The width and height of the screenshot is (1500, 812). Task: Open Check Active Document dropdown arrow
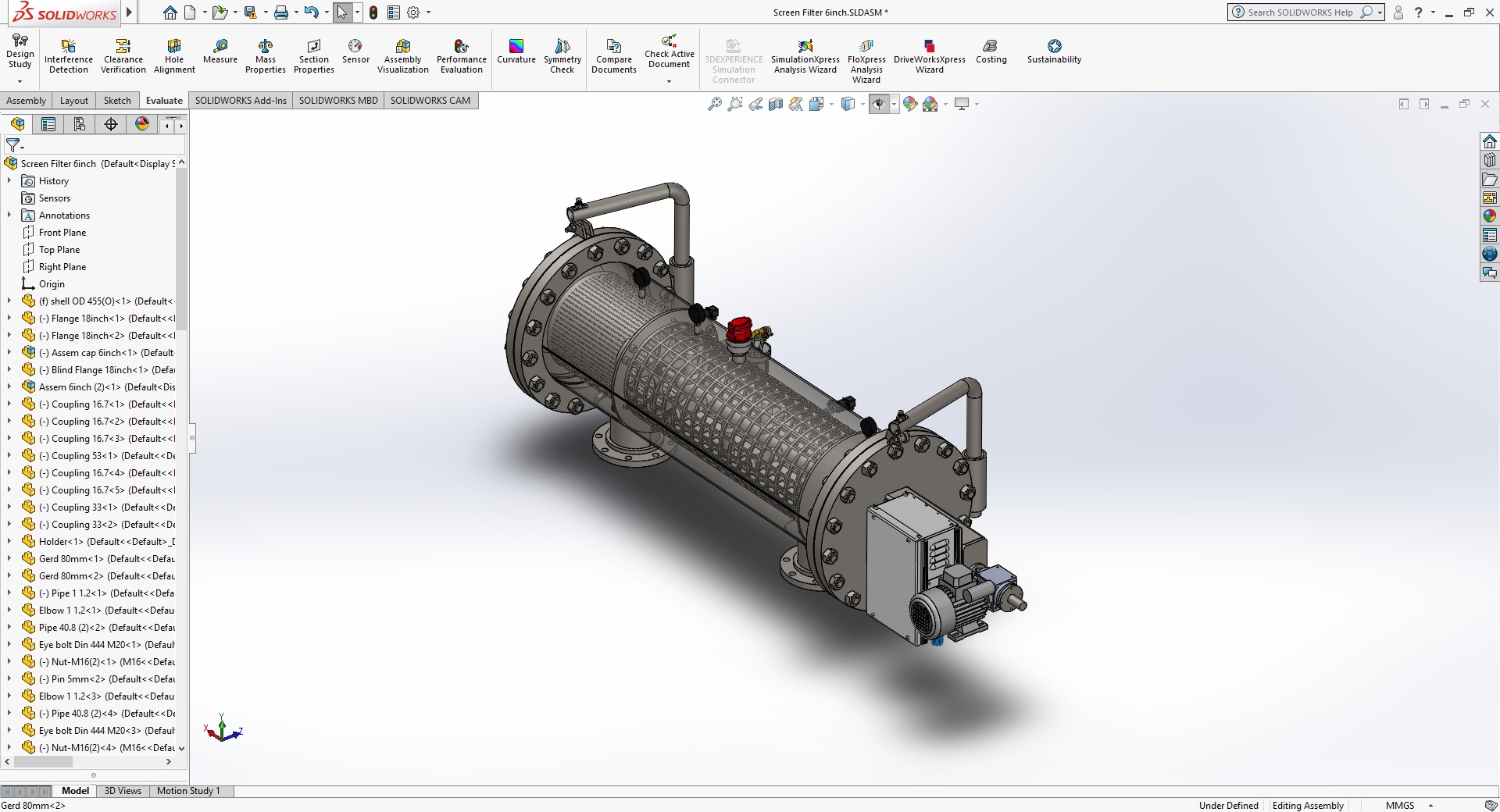pyautogui.click(x=669, y=81)
